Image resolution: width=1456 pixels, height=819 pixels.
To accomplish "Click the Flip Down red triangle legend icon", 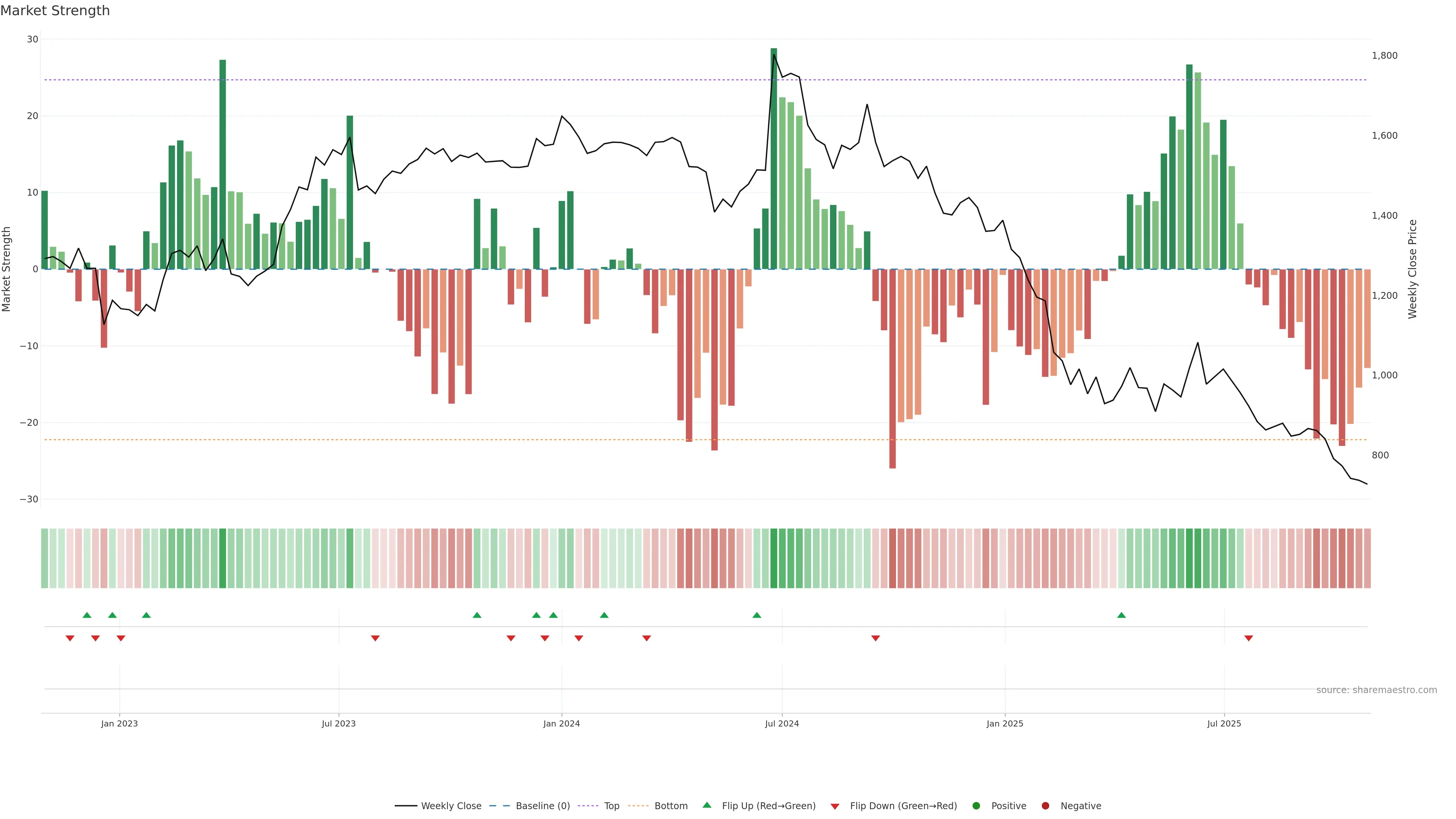I will click(835, 806).
